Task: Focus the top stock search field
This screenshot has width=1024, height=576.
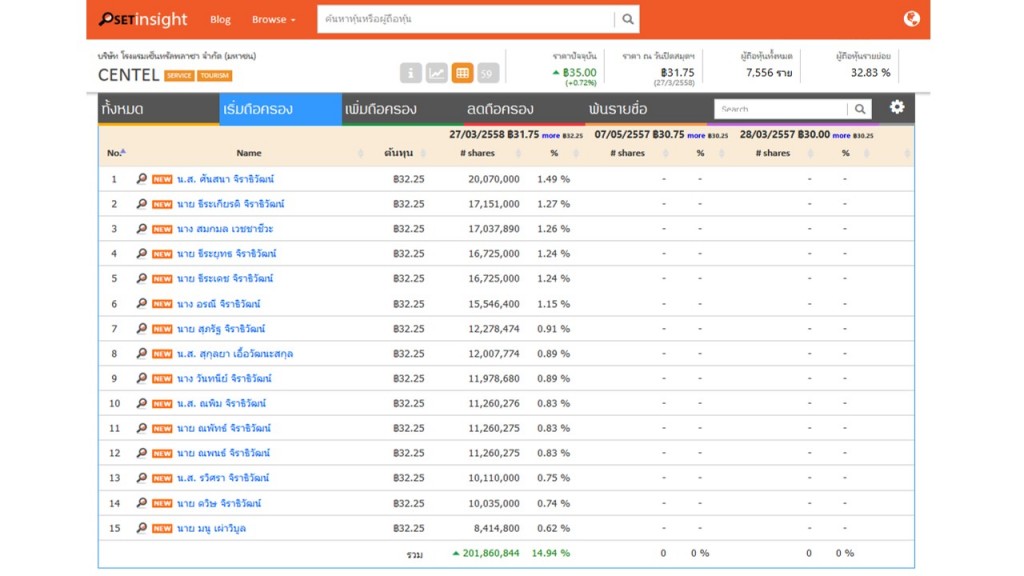Action: pos(466,20)
